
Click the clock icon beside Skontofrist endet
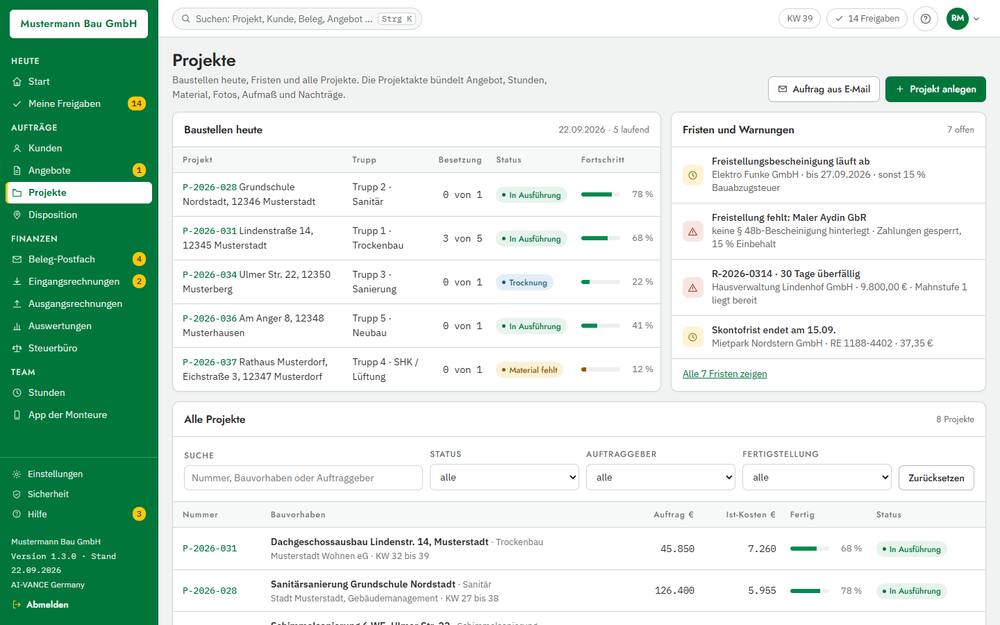[x=693, y=337]
